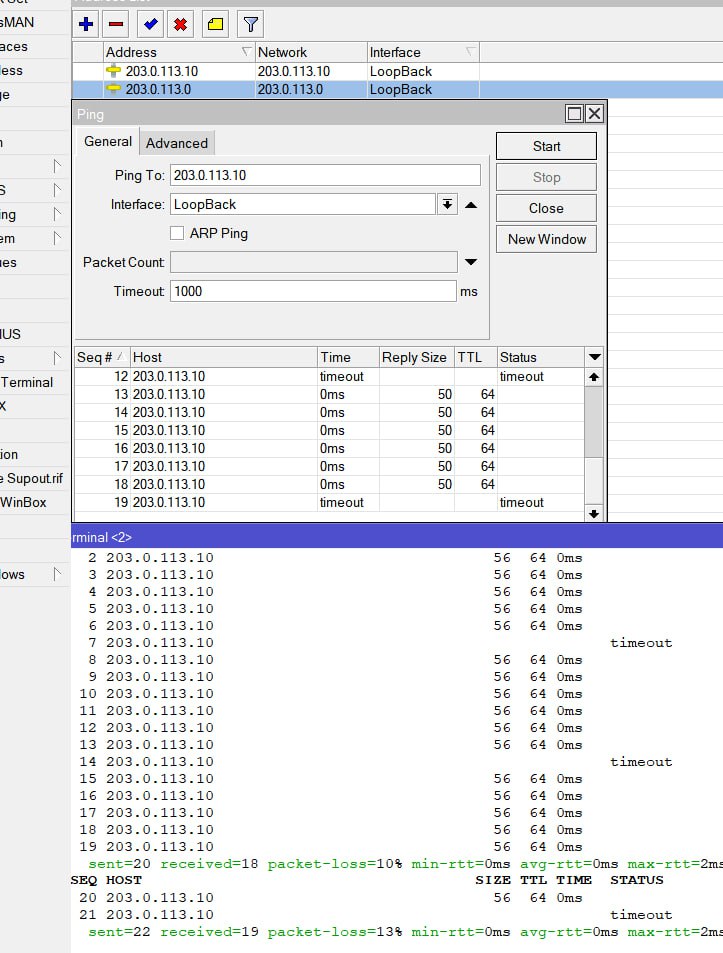Sort address list by Interface column
This screenshot has height=953, width=723.
[423, 52]
